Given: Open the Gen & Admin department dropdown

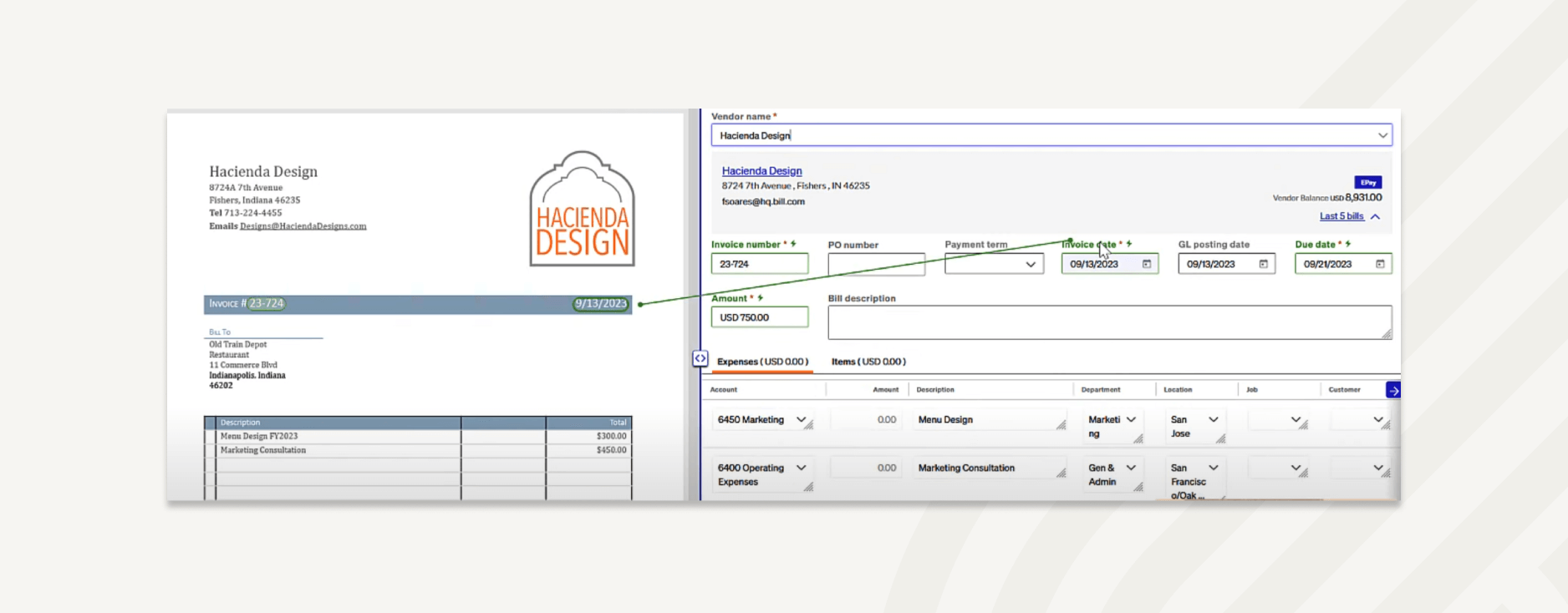Looking at the screenshot, I should (x=1131, y=468).
